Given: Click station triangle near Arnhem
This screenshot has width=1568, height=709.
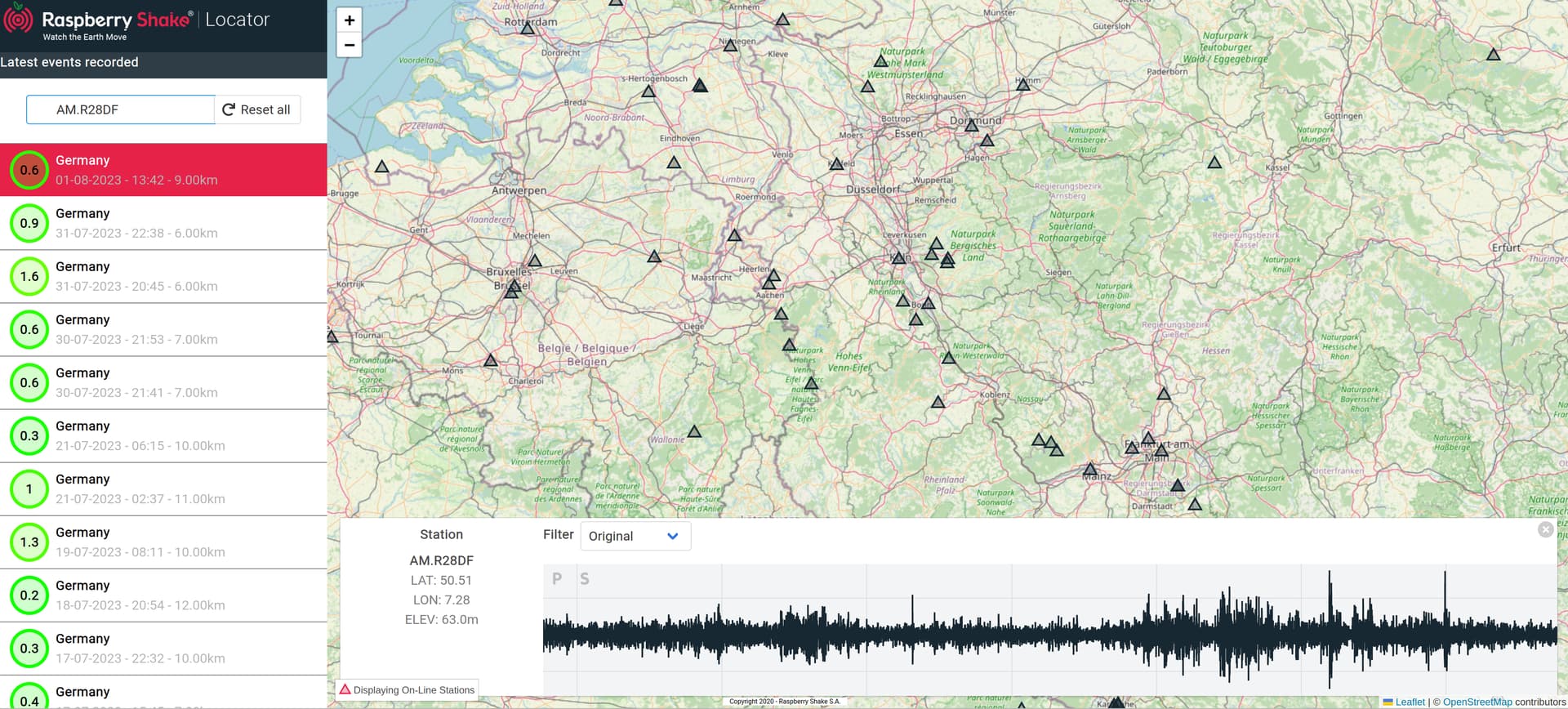Looking at the screenshot, I should pyautogui.click(x=782, y=19).
